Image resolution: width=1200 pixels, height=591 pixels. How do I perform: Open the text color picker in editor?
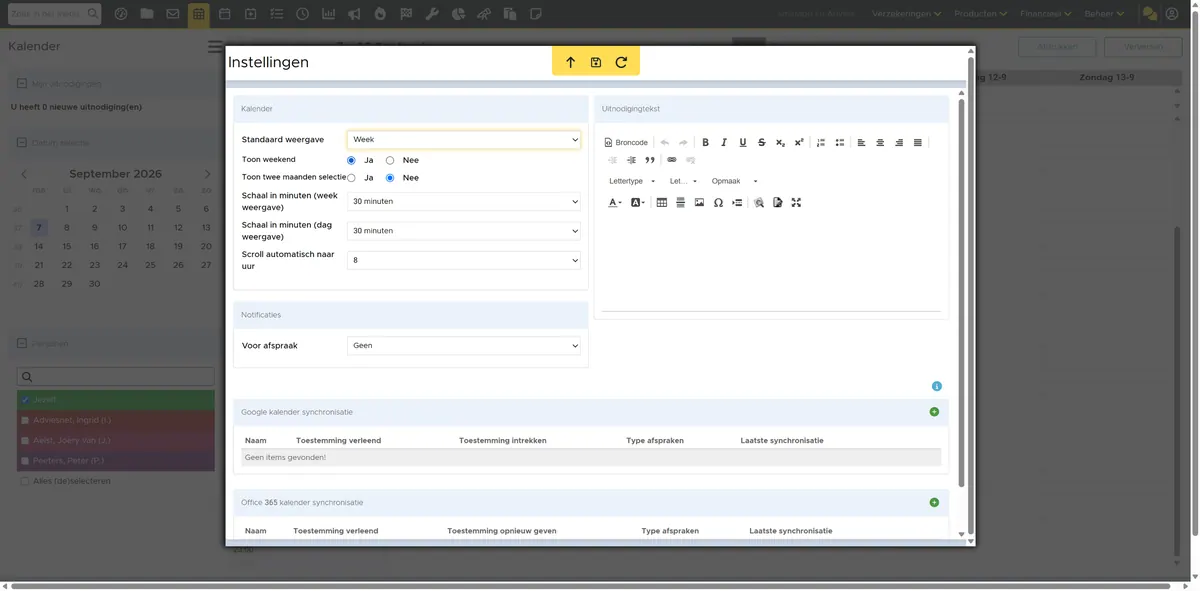(x=615, y=203)
